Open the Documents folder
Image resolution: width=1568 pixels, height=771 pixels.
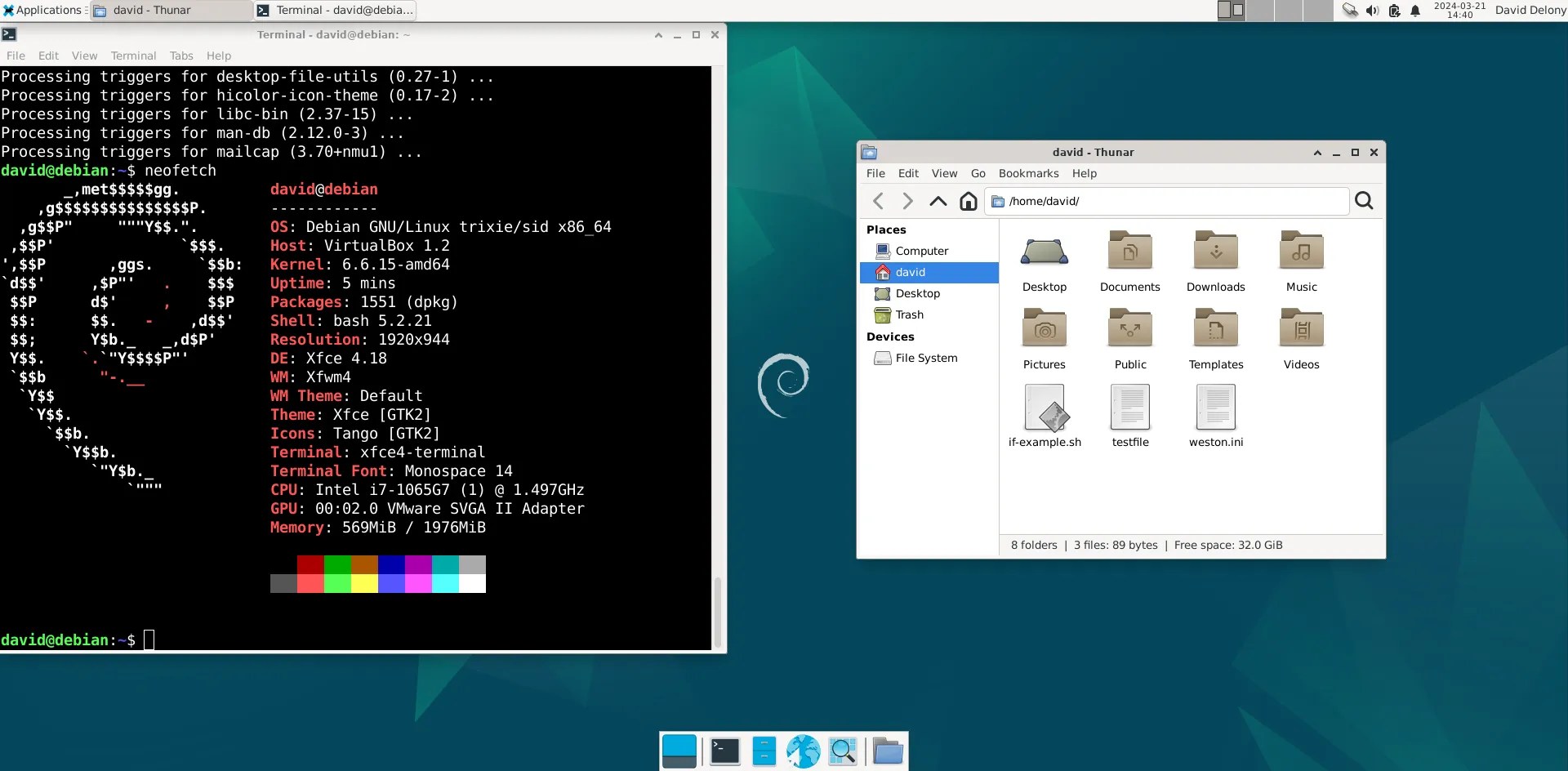[1130, 251]
